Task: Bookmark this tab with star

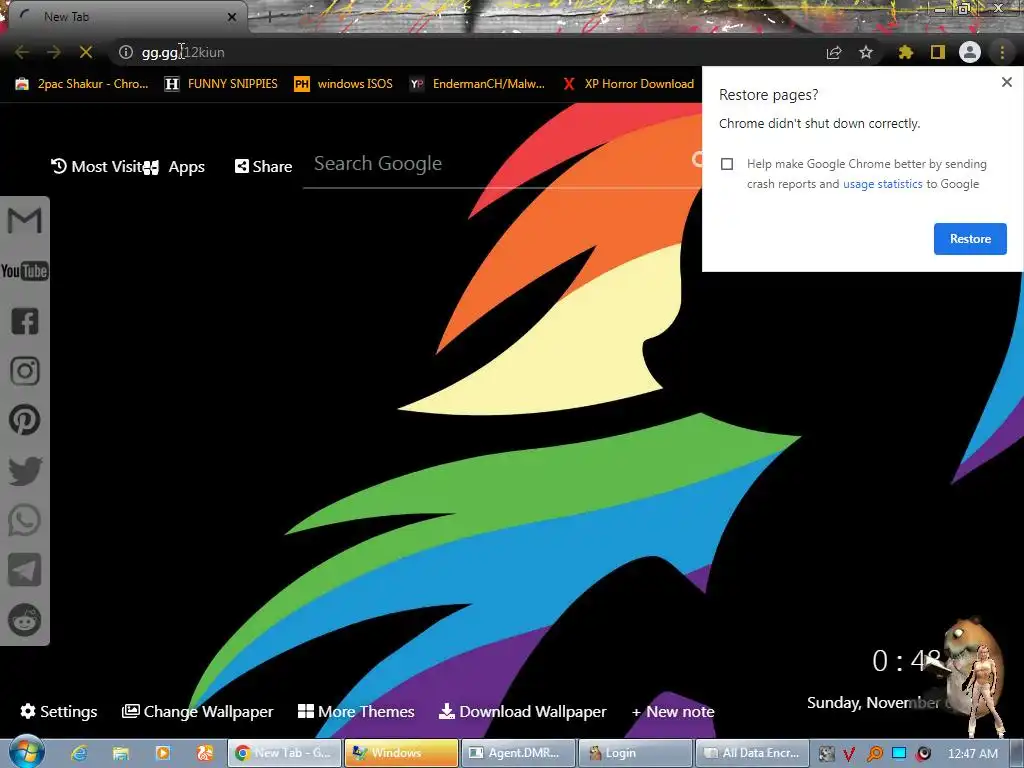Action: pos(866,52)
